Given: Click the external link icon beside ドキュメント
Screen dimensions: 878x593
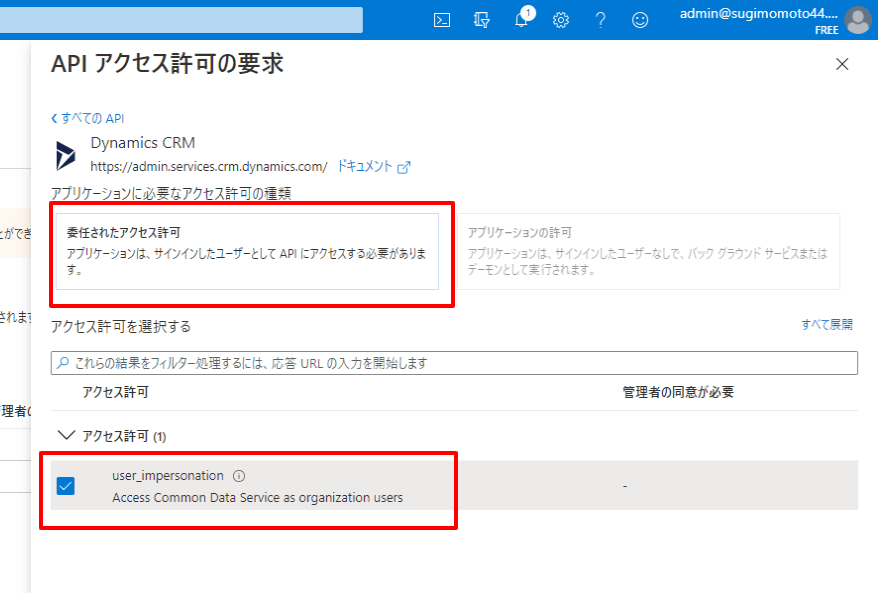Looking at the screenshot, I should (404, 167).
